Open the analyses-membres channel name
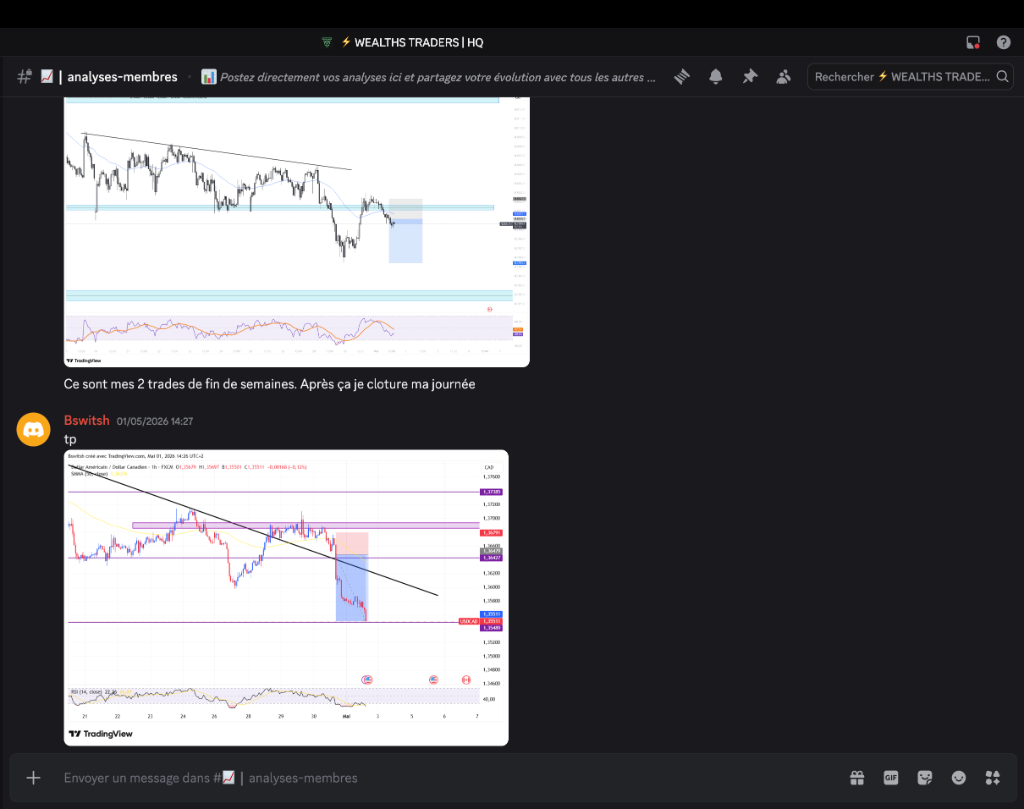The height and width of the screenshot is (809, 1024). point(122,77)
